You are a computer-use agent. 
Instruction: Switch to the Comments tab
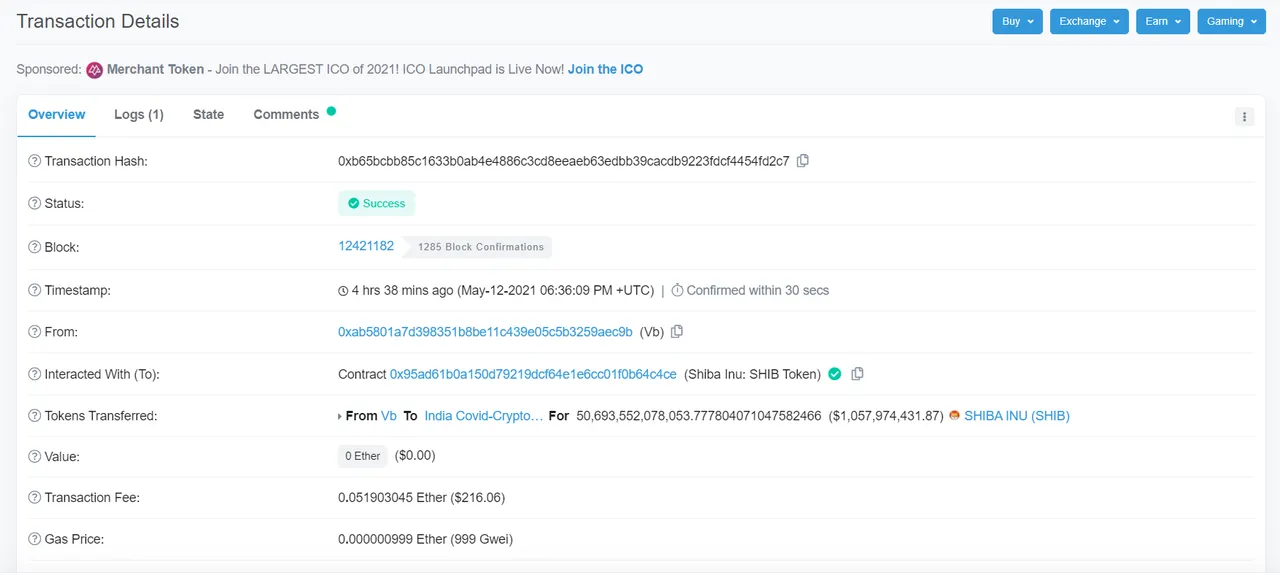click(286, 115)
